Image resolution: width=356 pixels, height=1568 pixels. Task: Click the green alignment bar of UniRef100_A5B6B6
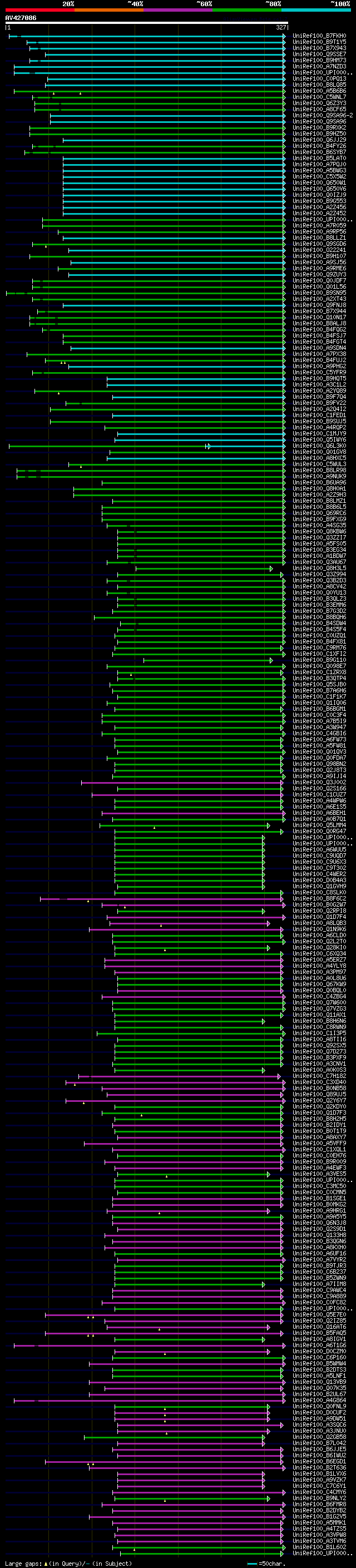pos(150,91)
